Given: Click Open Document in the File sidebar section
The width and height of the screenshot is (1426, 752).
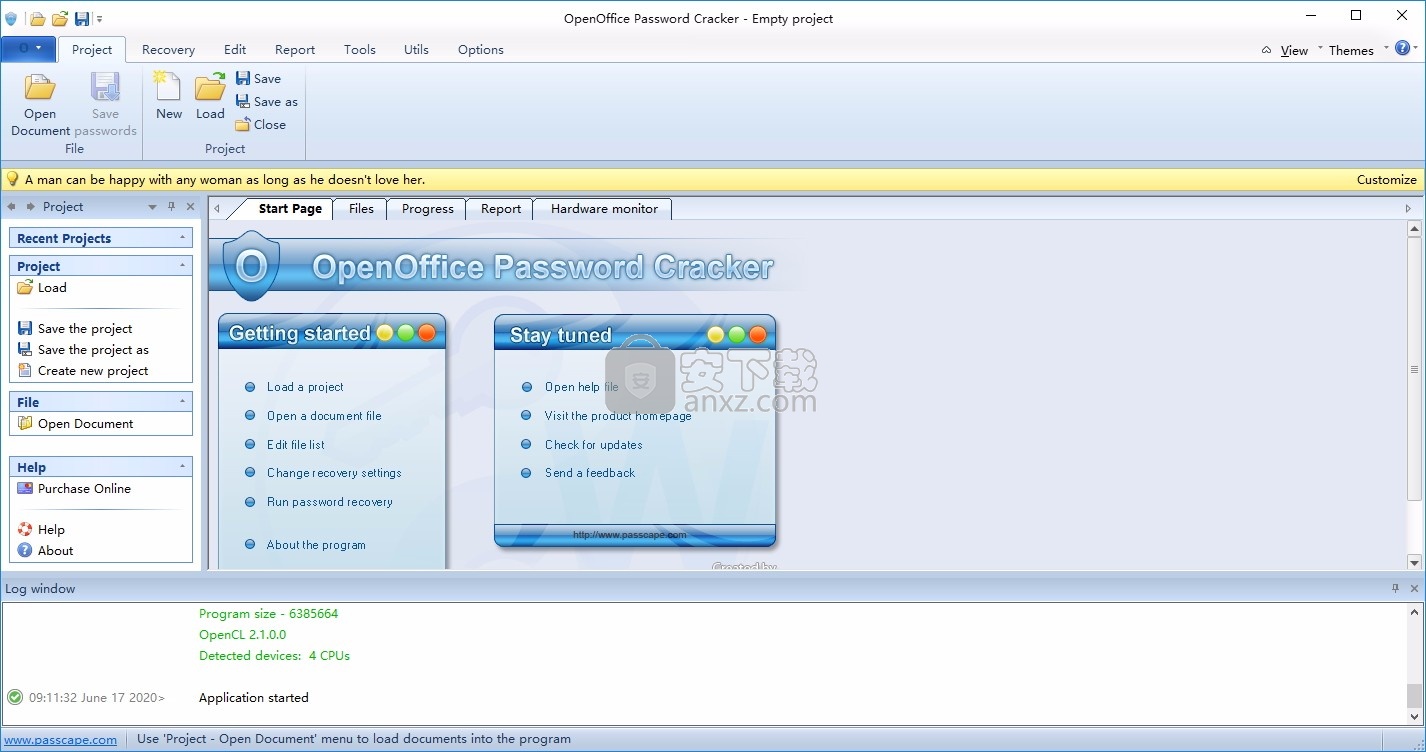Looking at the screenshot, I should pos(75,423).
